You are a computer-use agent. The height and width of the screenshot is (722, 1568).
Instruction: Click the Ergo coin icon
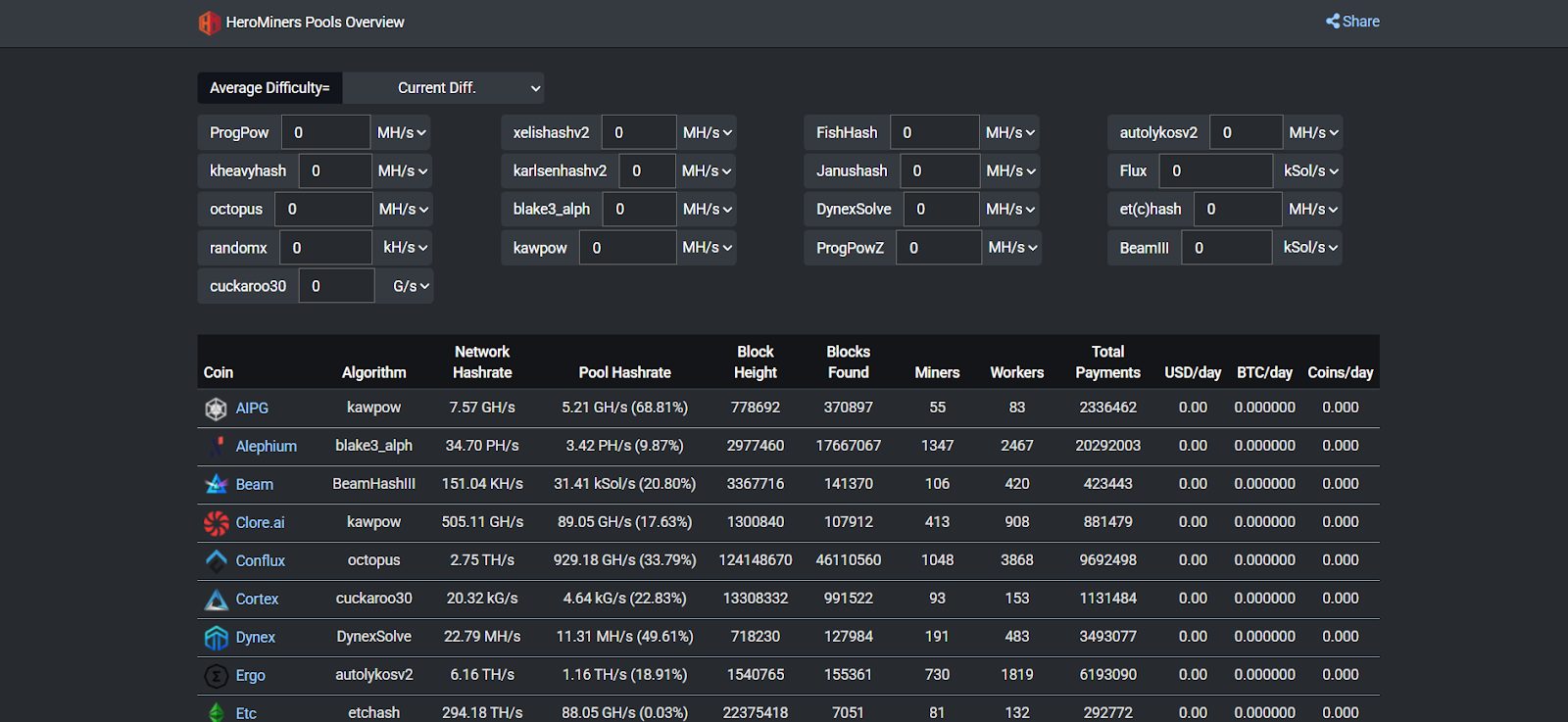coord(216,676)
